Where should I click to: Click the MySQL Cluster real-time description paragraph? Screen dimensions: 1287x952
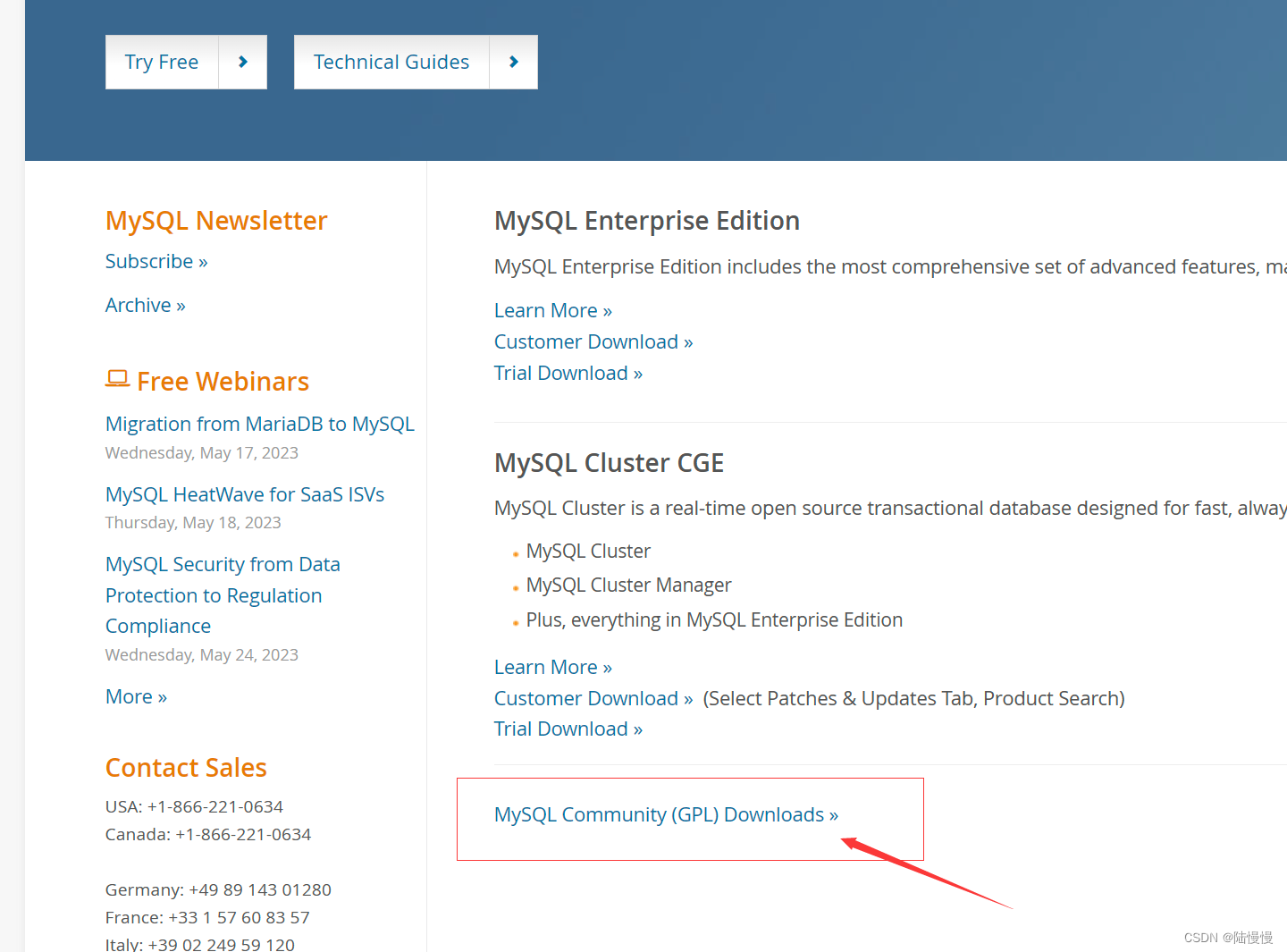pos(890,508)
